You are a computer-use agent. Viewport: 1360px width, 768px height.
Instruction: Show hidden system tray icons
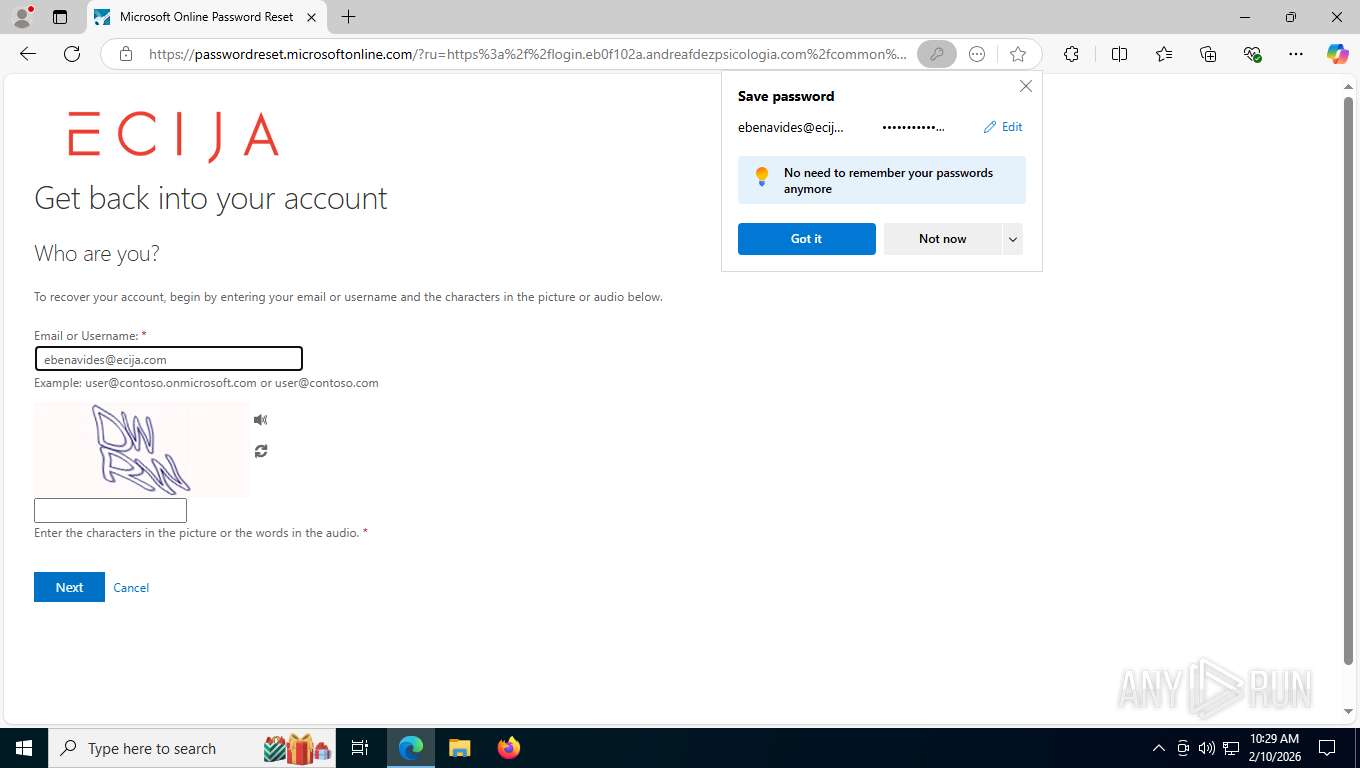(x=1158, y=748)
